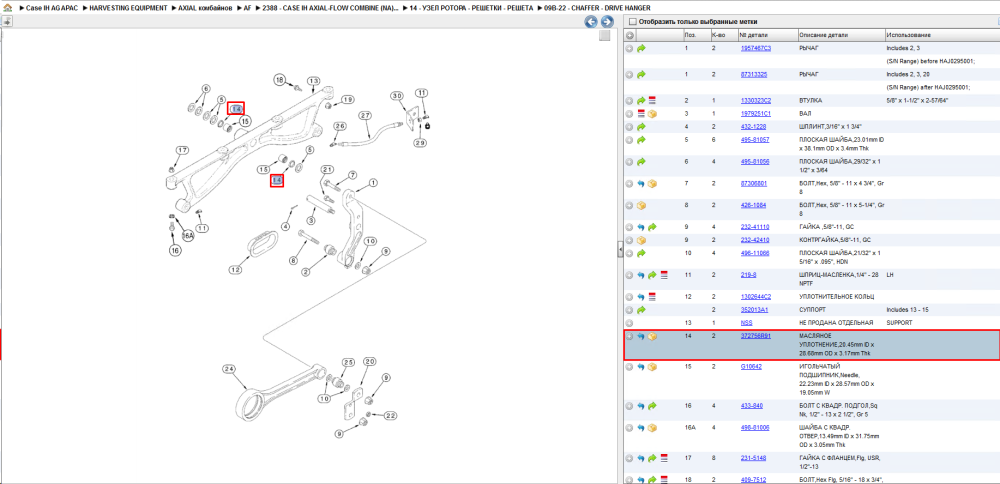1000x484 pixels.
Task: Select callout 22 on the diagram
Action: 390,415
